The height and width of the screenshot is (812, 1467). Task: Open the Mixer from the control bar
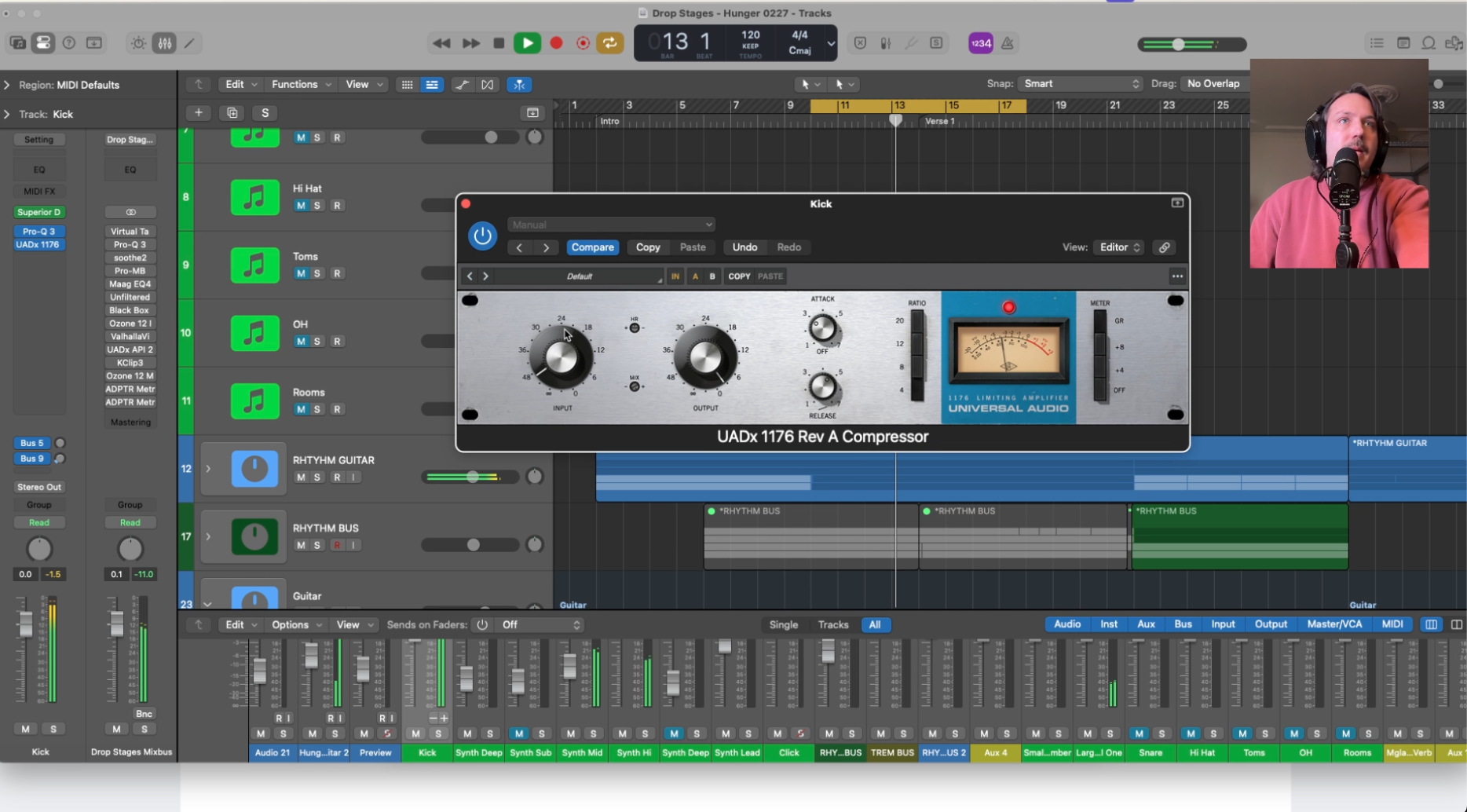[164, 43]
